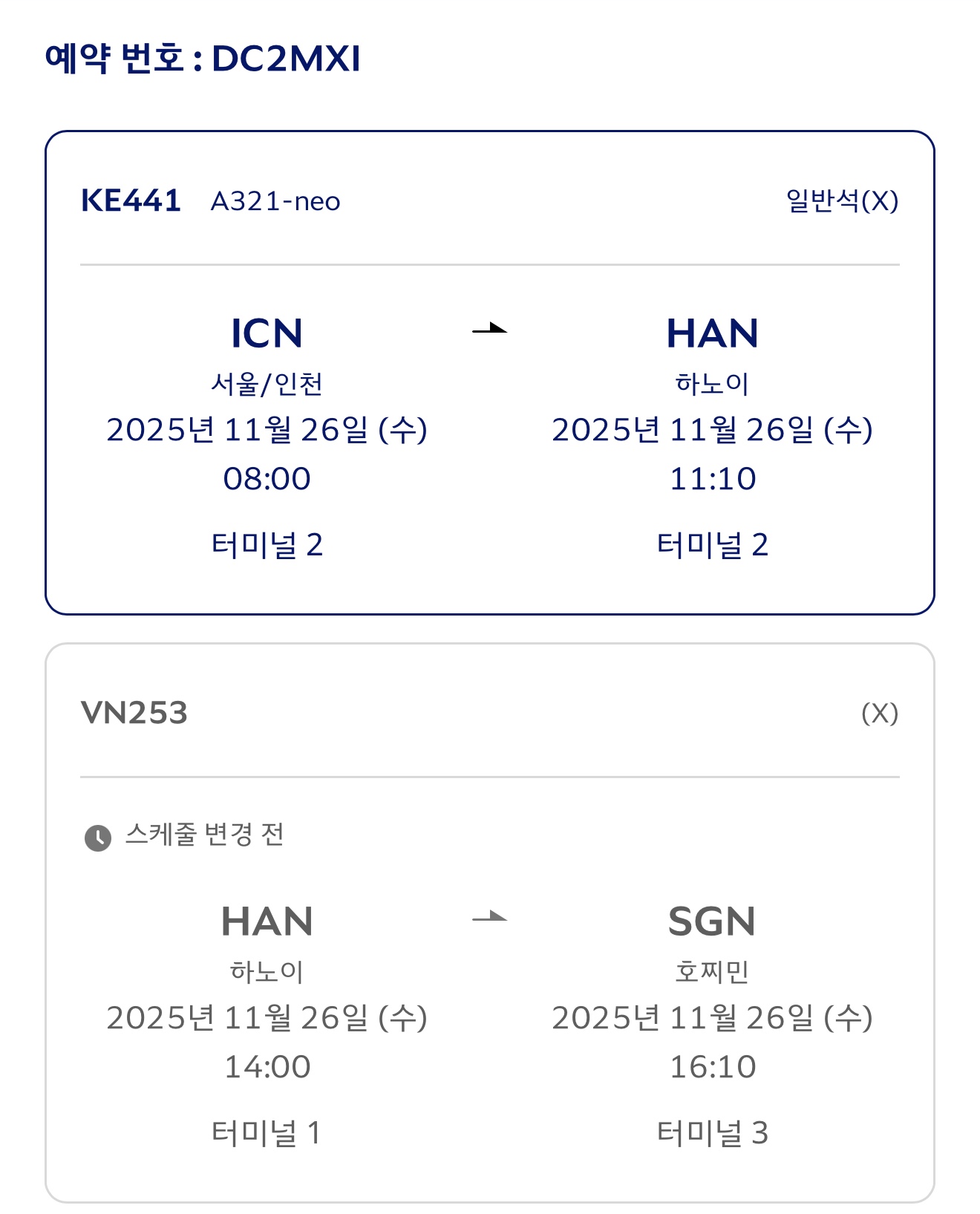The width and height of the screenshot is (980, 1214).
Task: Open flight number KE441
Action: [x=131, y=200]
